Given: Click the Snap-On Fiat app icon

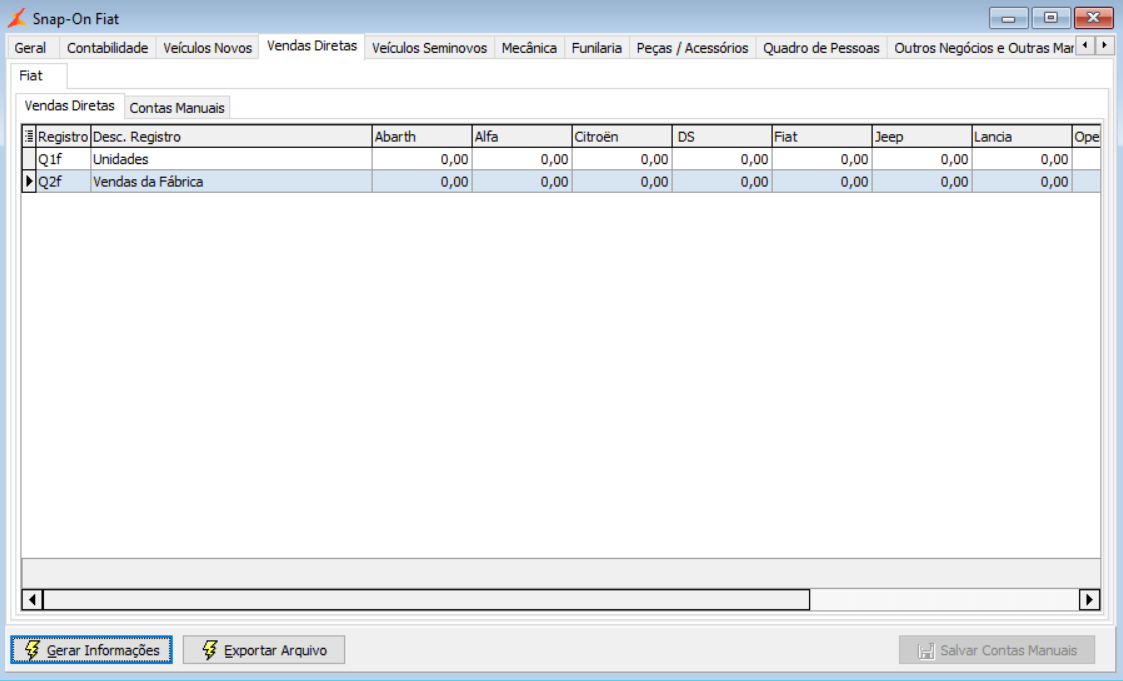Looking at the screenshot, I should [16, 18].
